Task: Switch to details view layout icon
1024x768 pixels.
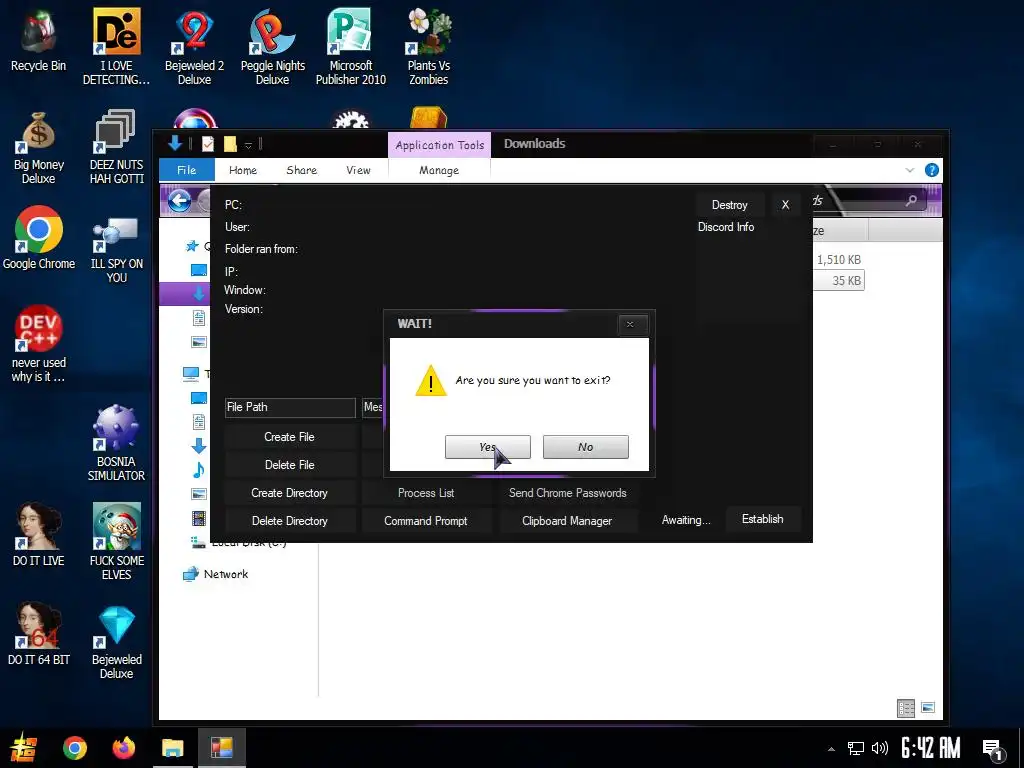Action: coord(906,708)
